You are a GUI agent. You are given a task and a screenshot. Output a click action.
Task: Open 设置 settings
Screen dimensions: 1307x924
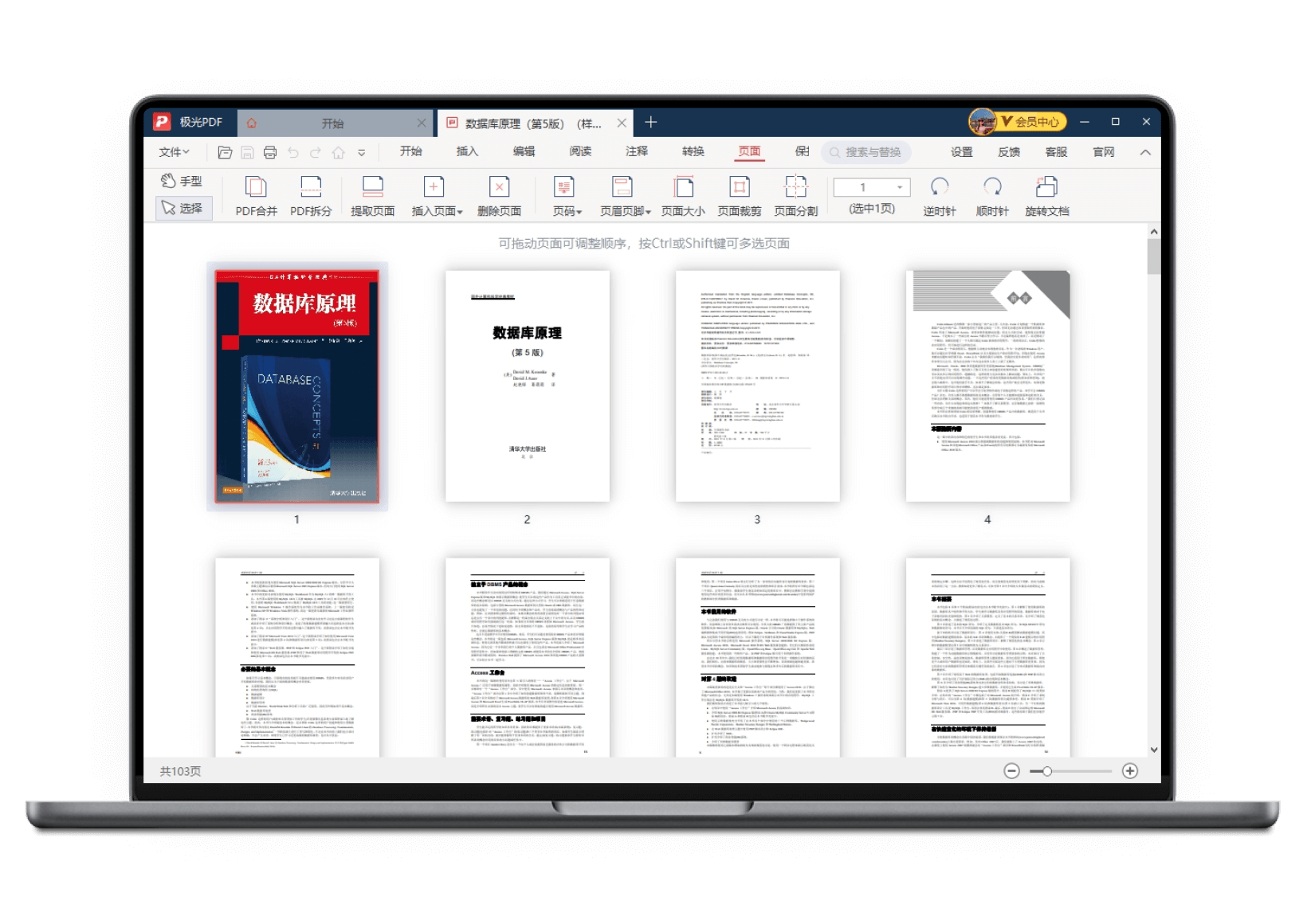[x=961, y=152]
